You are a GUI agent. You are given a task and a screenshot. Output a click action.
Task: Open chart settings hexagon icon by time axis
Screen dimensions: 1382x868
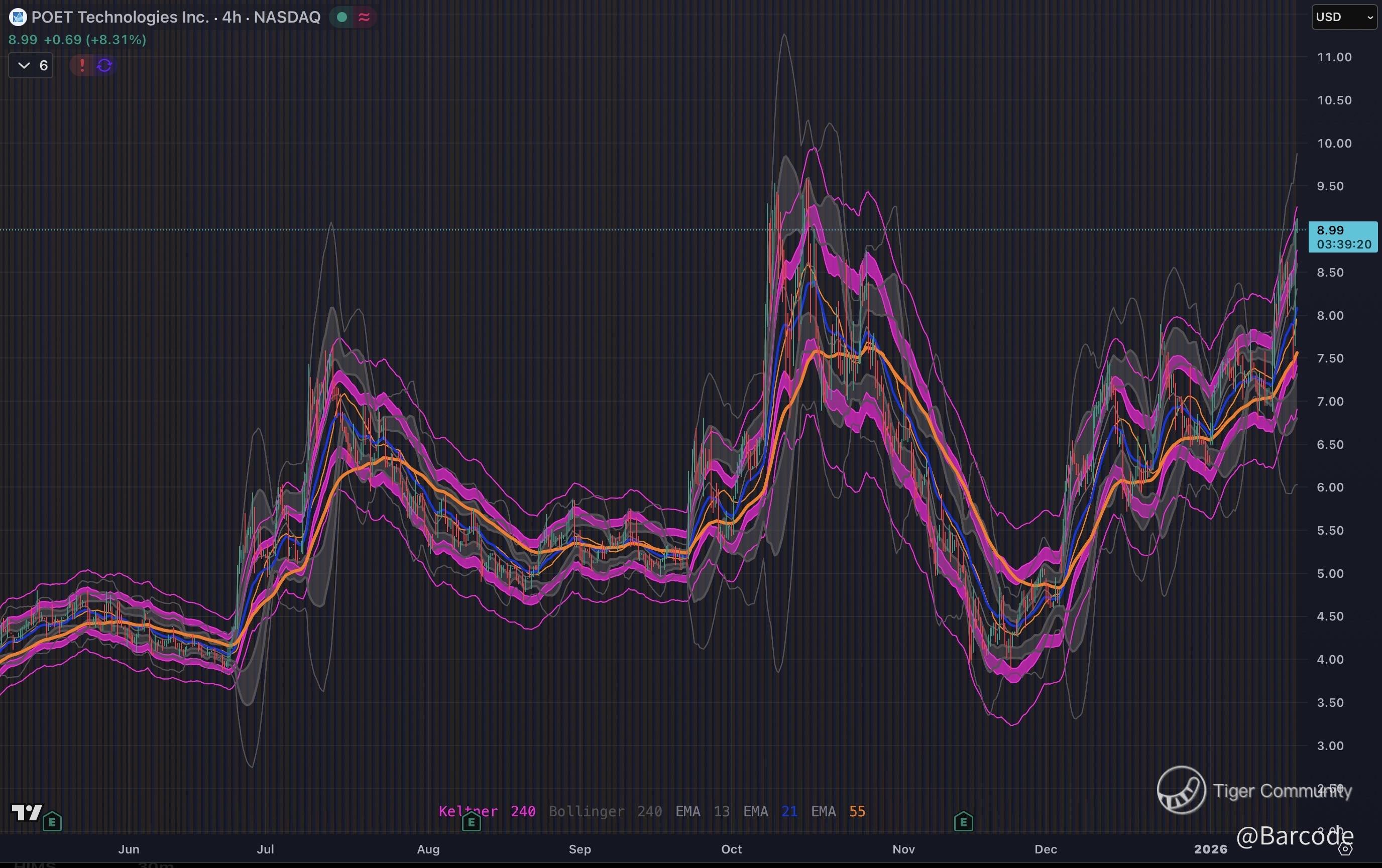(1345, 849)
